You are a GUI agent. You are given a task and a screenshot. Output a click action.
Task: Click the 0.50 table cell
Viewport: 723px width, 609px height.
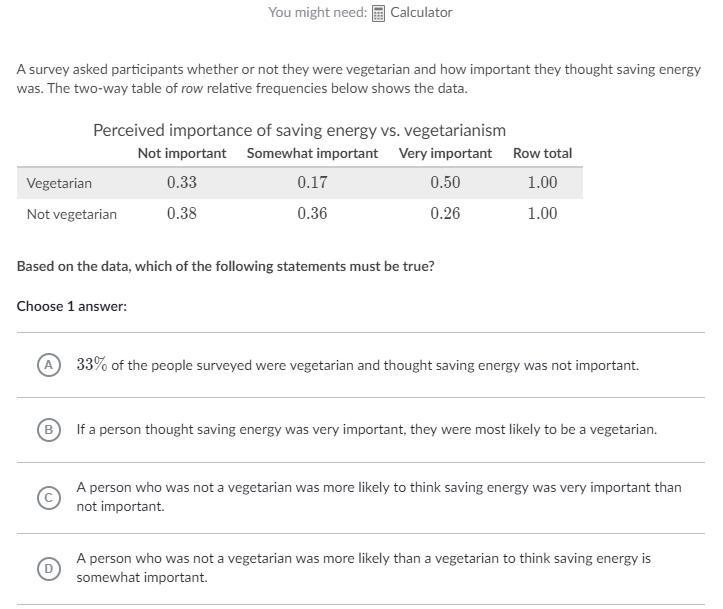445,183
